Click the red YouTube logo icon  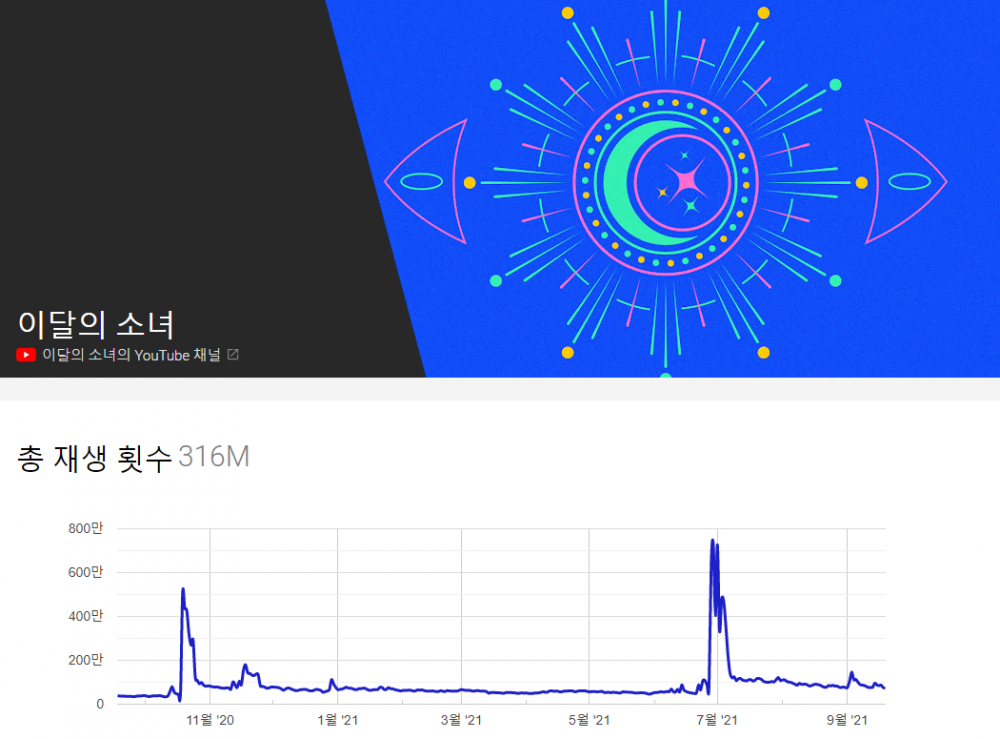26,355
